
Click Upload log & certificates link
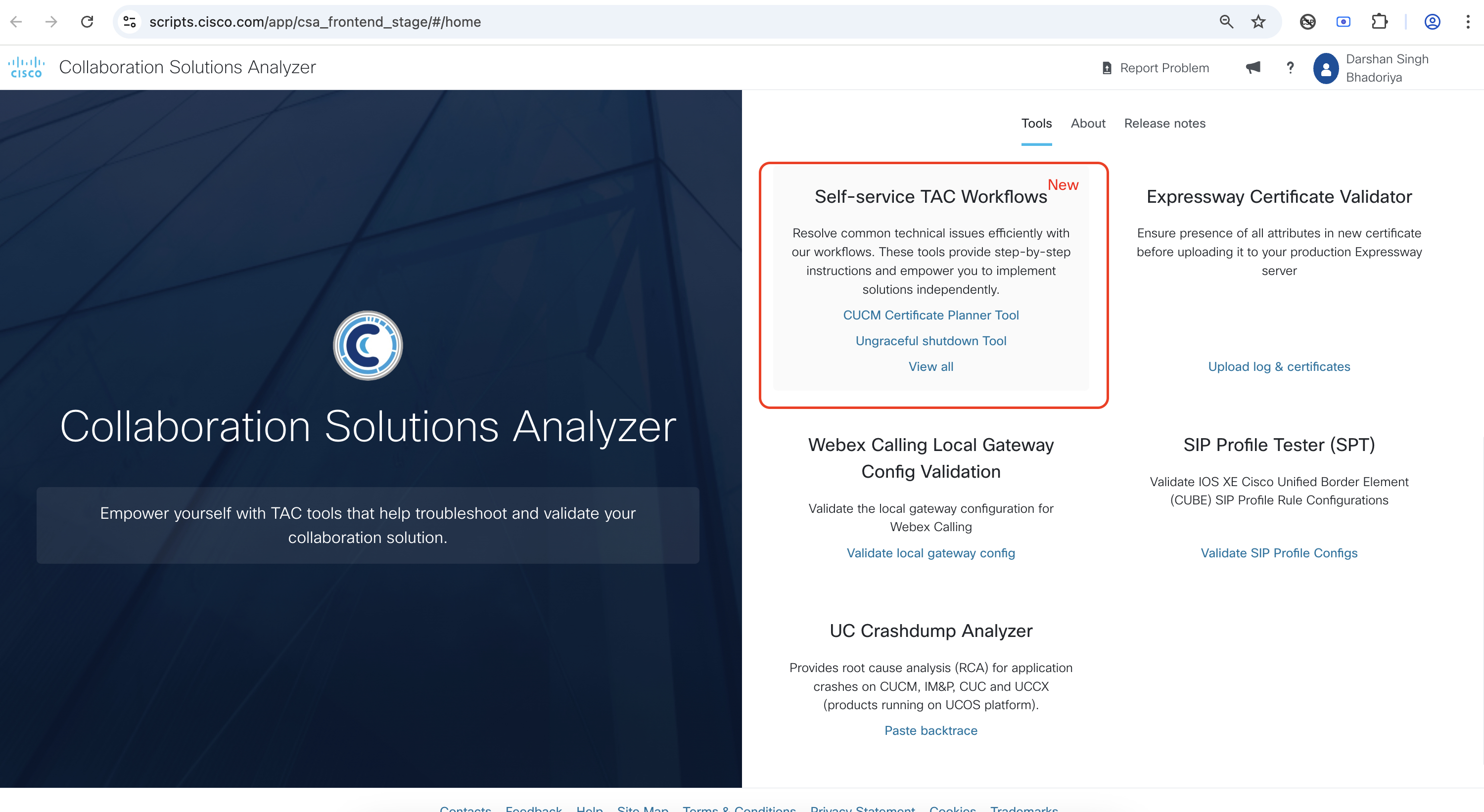[x=1279, y=367]
